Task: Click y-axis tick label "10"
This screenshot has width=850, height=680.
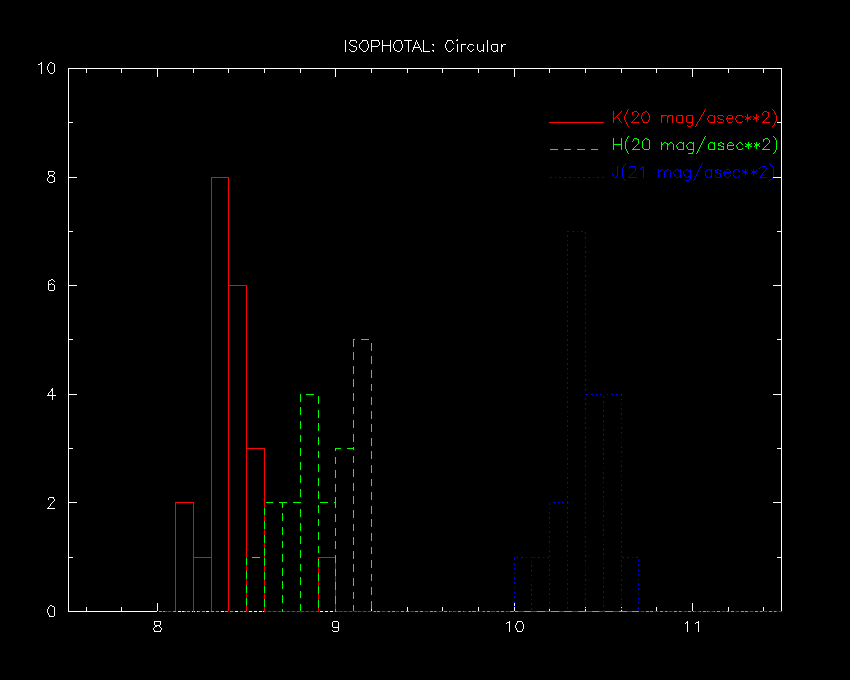Action: click(x=47, y=68)
